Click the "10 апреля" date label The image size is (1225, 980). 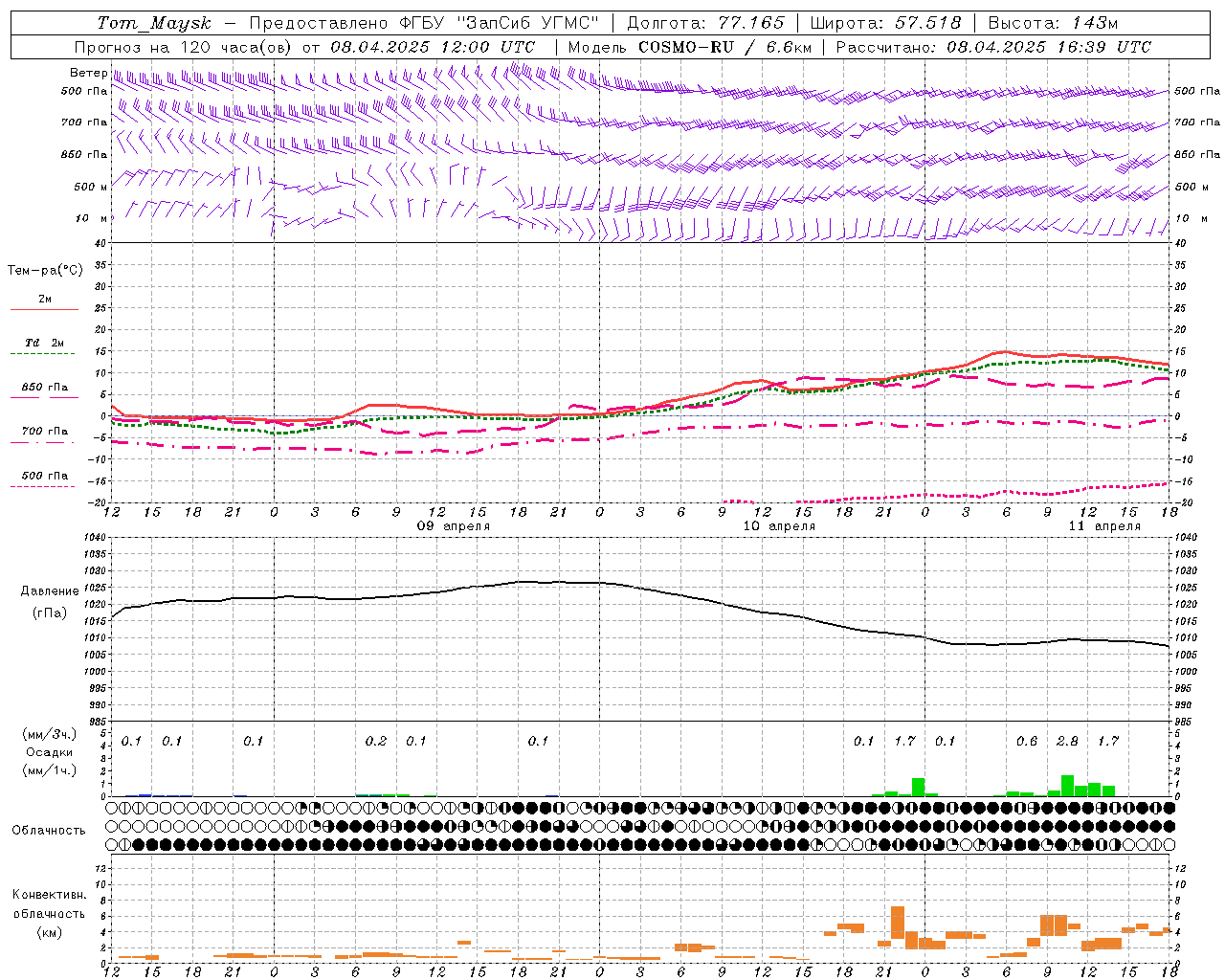[779, 526]
